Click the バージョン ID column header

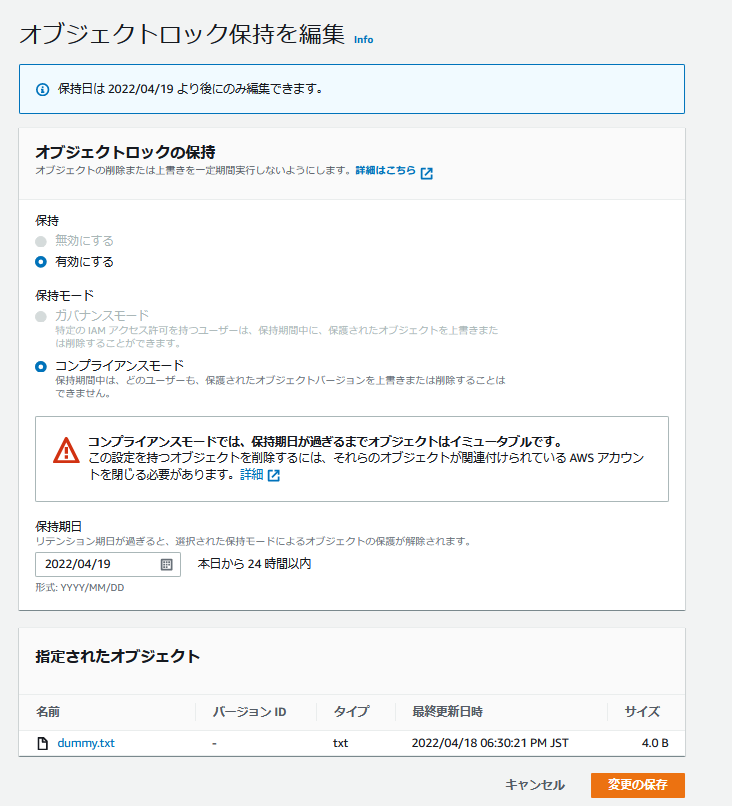(x=249, y=711)
